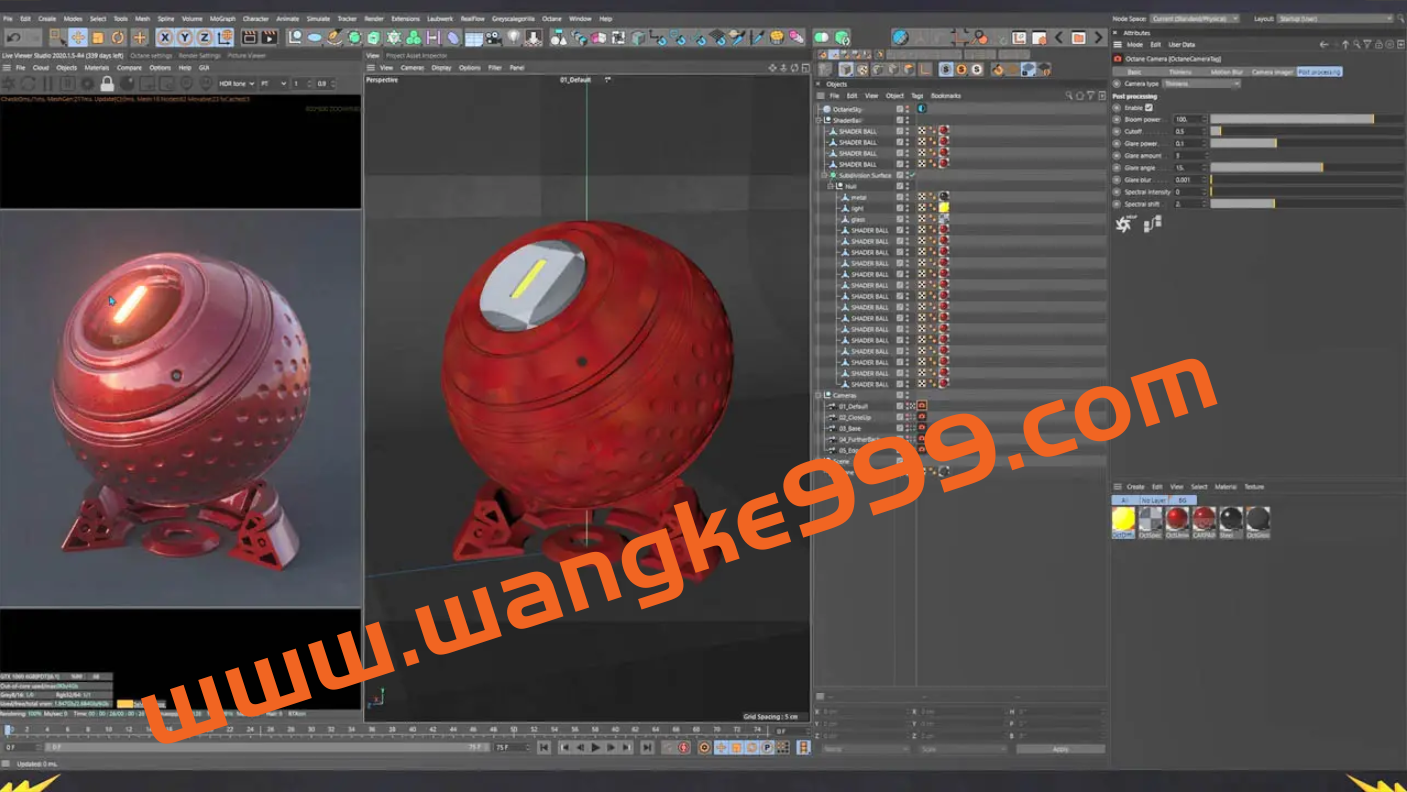
Task: Toggle the X axis lock icon
Action: [165, 38]
